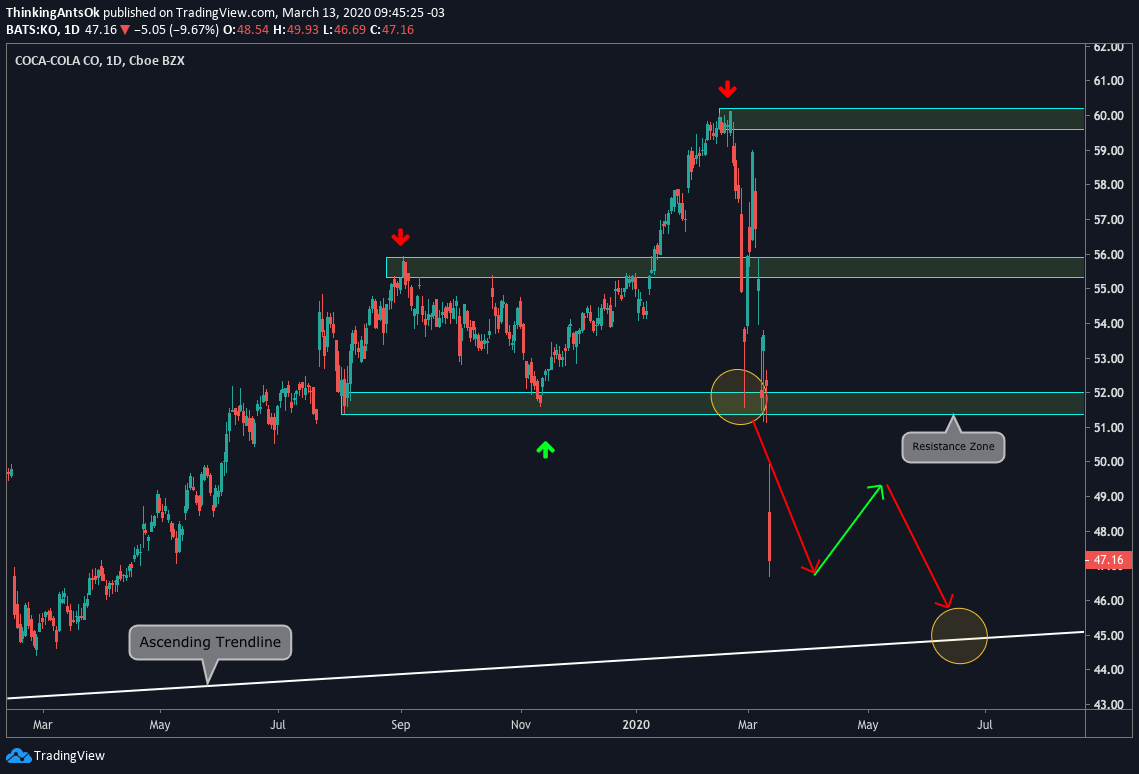Select the BATS:KO, 1D symbol text
The width and height of the screenshot is (1139, 774).
coord(43,30)
